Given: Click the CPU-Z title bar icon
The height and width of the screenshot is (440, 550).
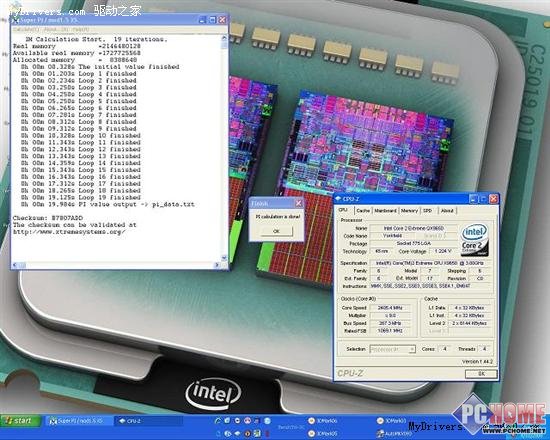Looking at the screenshot, I should (x=338, y=199).
